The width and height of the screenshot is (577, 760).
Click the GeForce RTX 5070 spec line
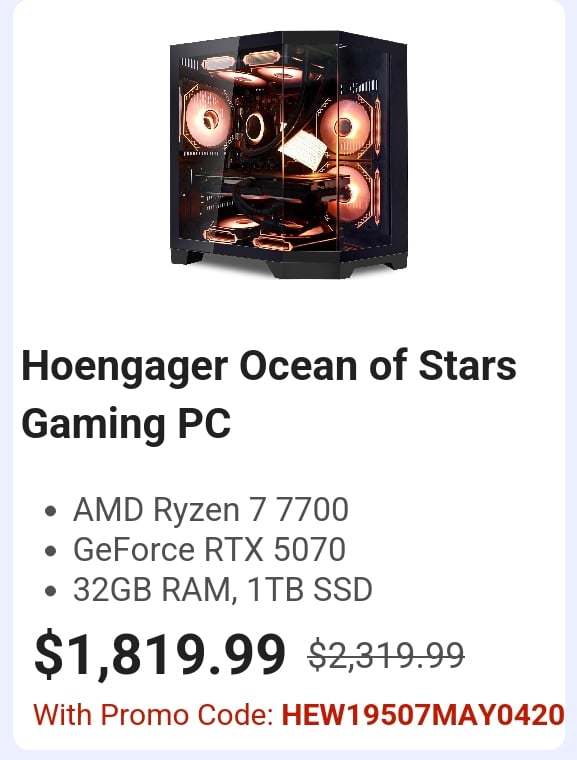click(209, 550)
